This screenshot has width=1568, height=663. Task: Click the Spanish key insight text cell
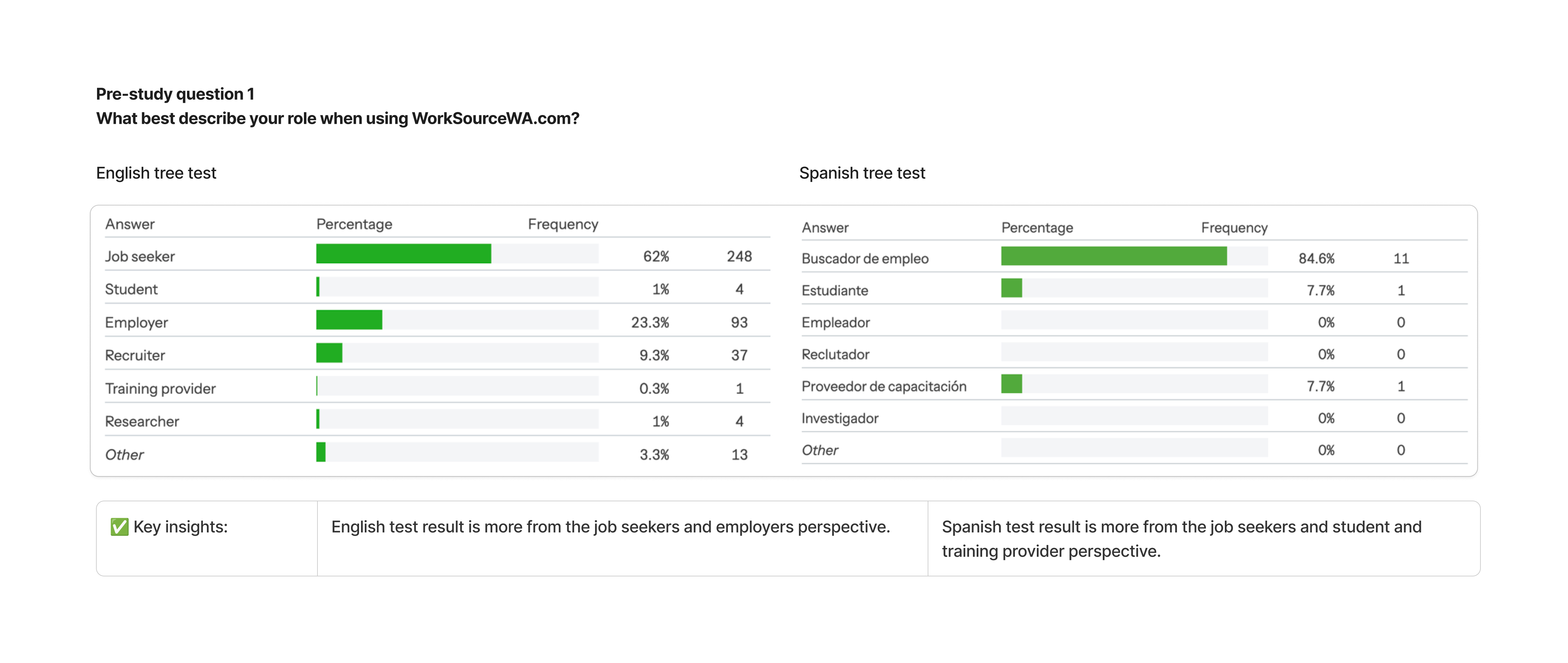[1181, 538]
